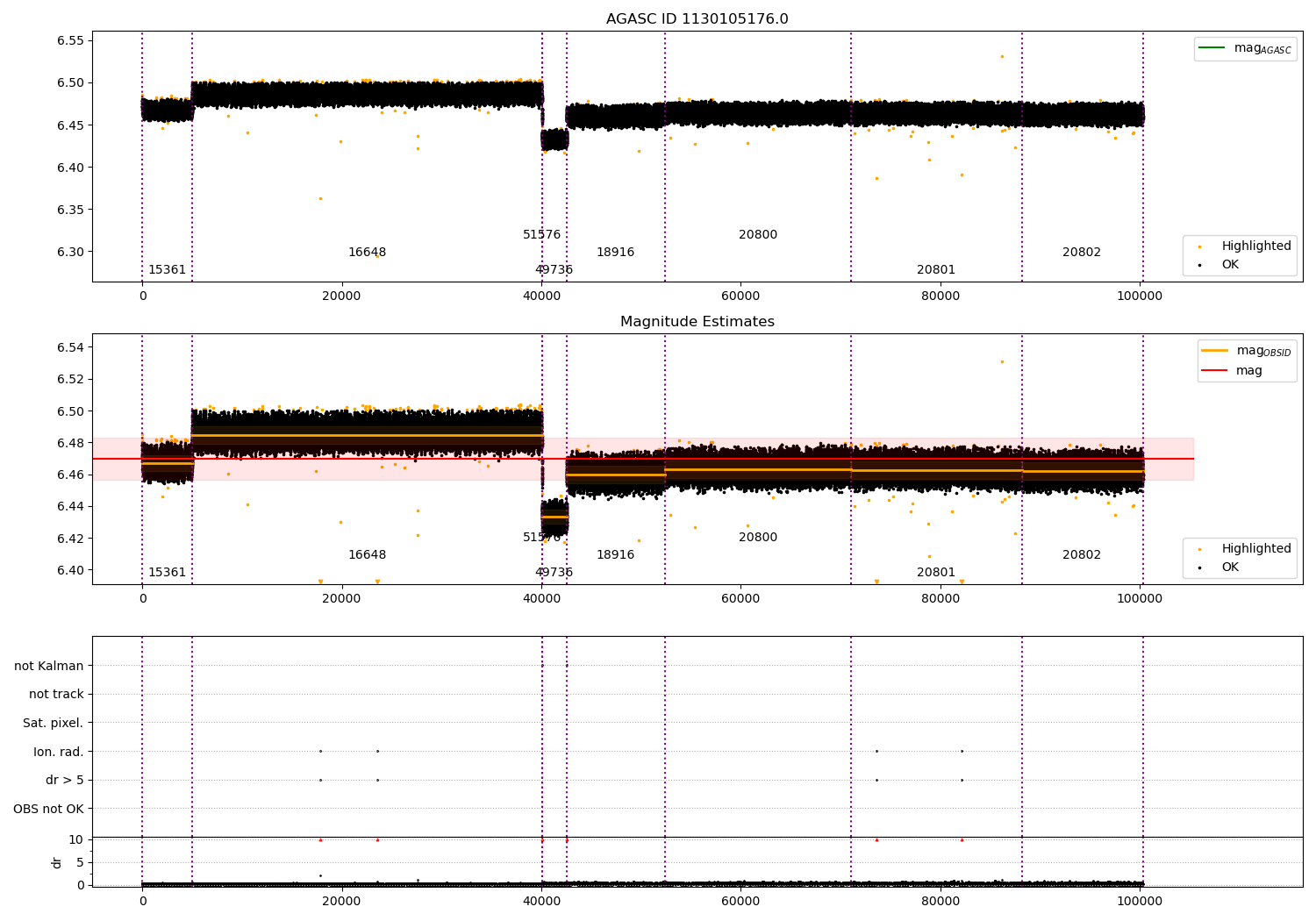Screen dimensions: 1316x921
Task: Click x-axis tick 100000 under the dr panel
Action: coord(1140,901)
